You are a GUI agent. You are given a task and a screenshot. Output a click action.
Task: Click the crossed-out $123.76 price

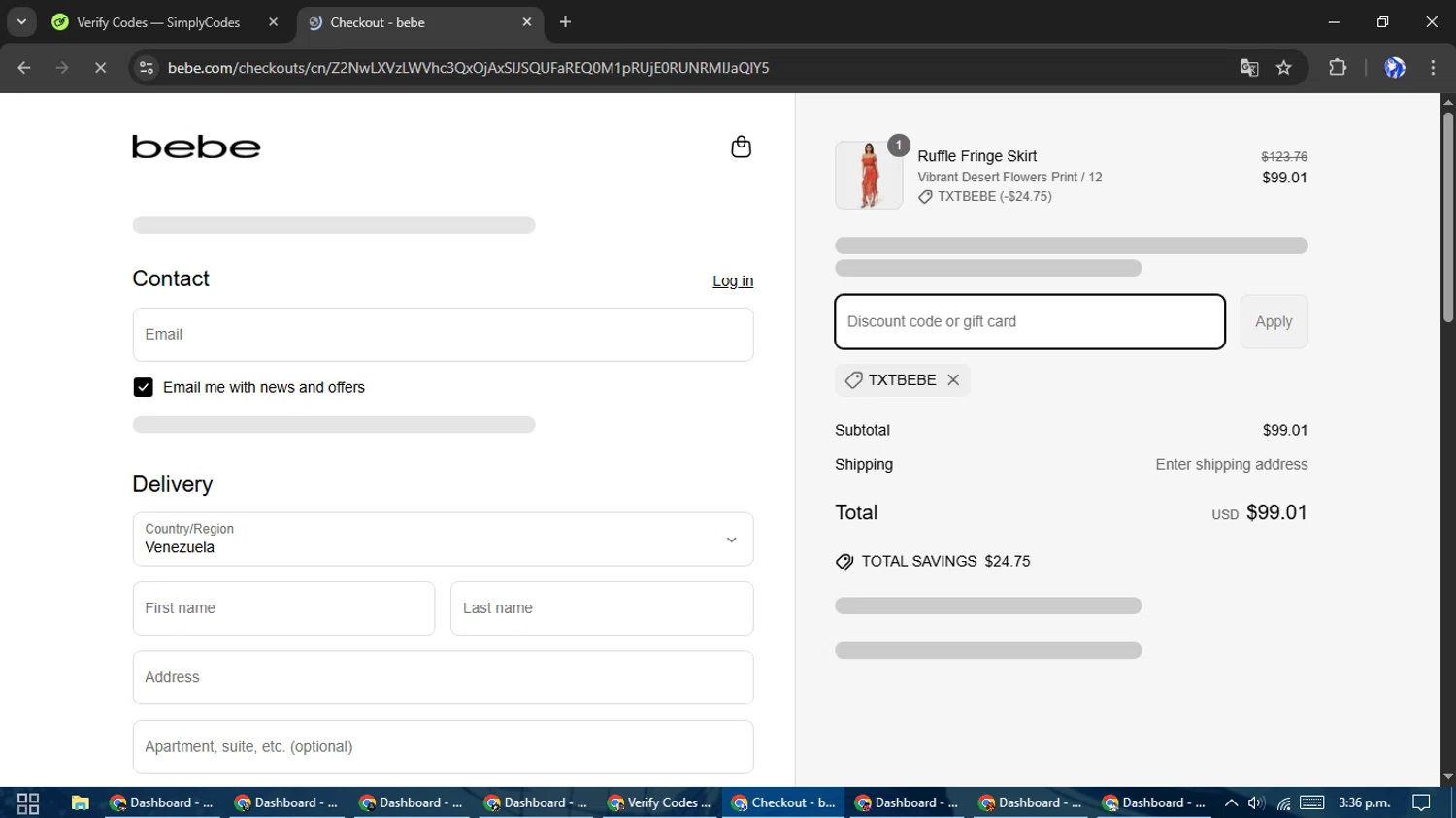point(1284,157)
